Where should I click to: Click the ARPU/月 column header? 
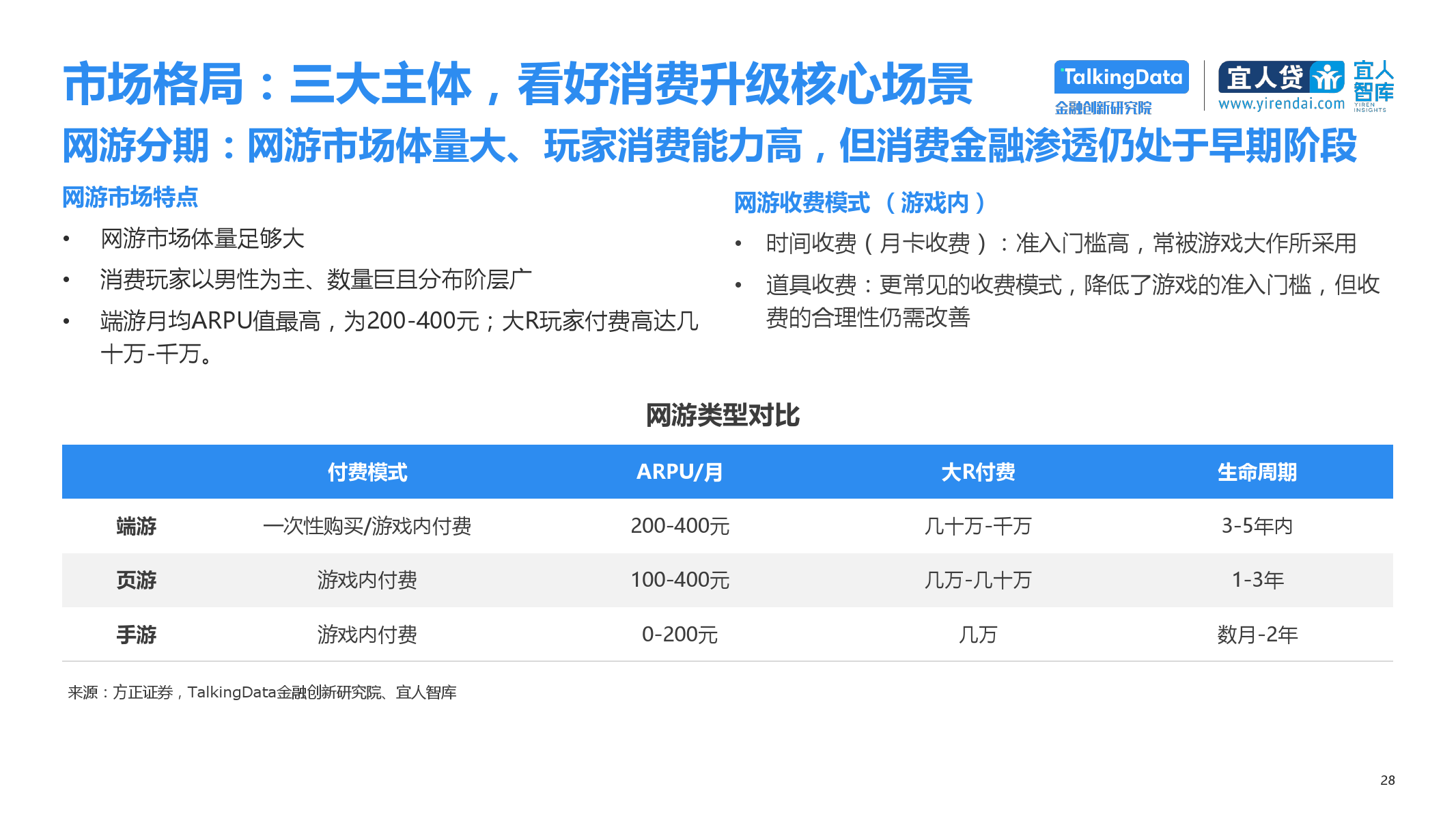pyautogui.click(x=680, y=472)
